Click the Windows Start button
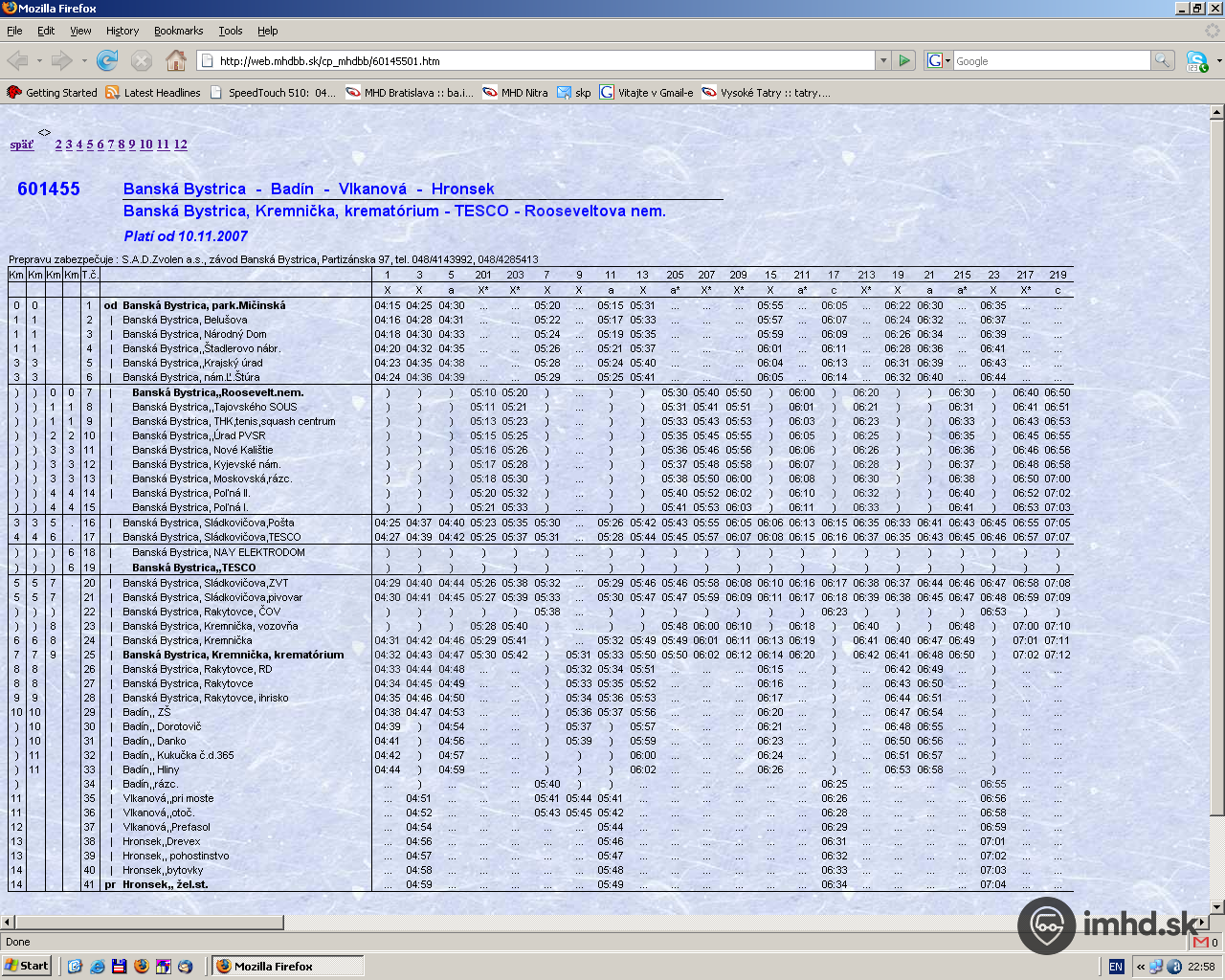The height and width of the screenshot is (980, 1225). click(27, 966)
